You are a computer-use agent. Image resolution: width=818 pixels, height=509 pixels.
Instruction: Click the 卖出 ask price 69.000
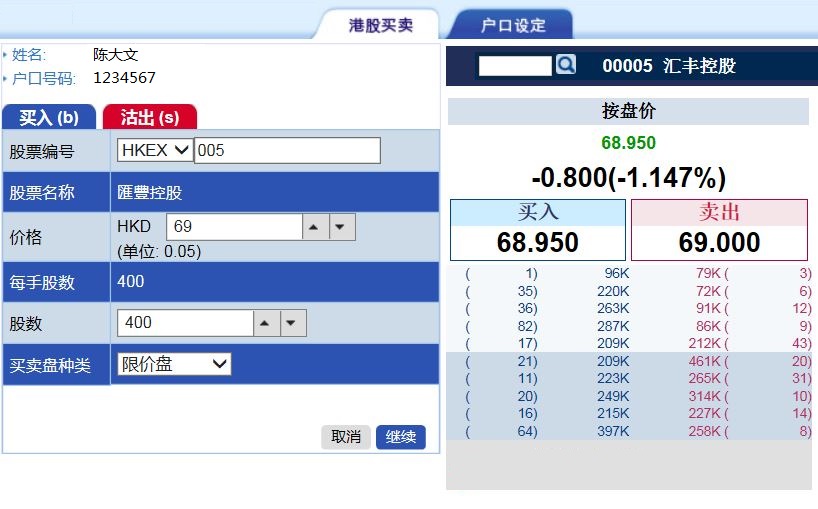(719, 242)
